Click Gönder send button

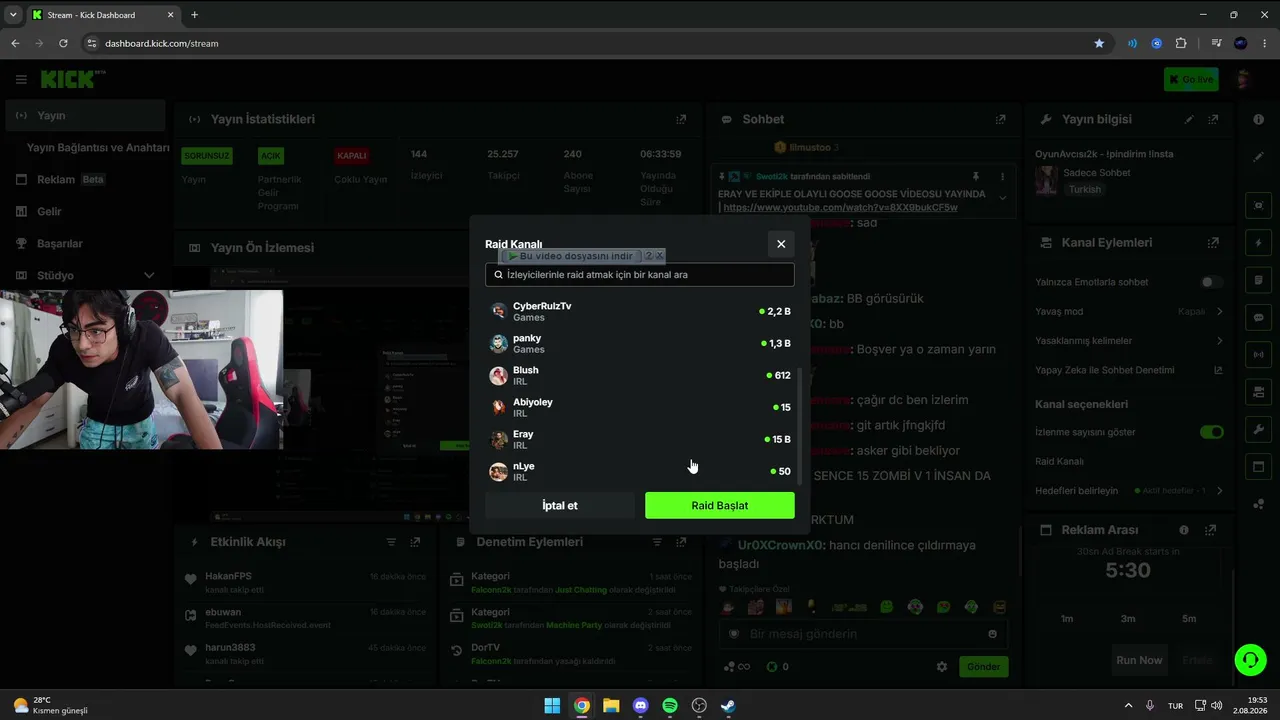(x=983, y=667)
